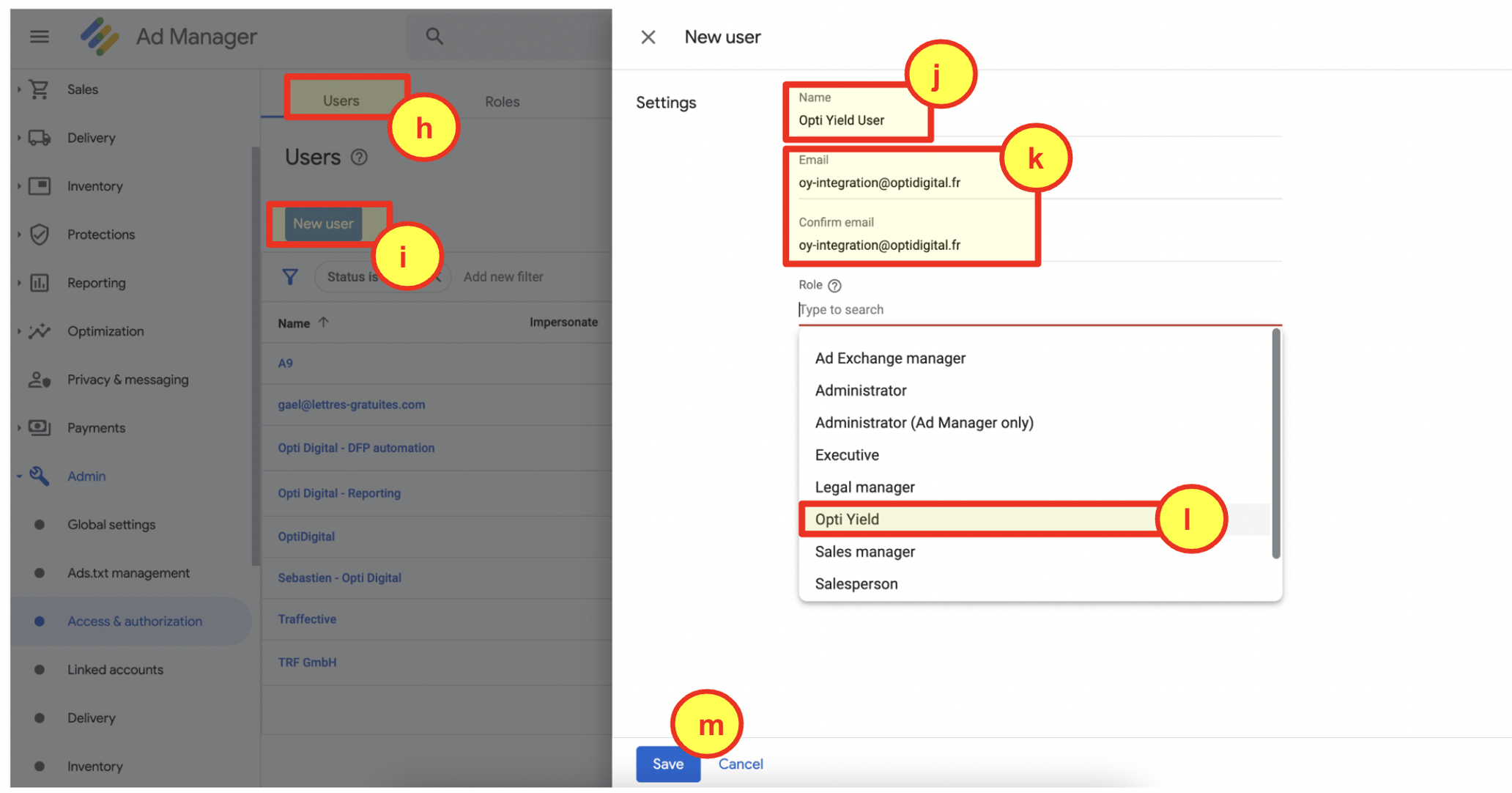Select Opti Yield role option

(848, 519)
